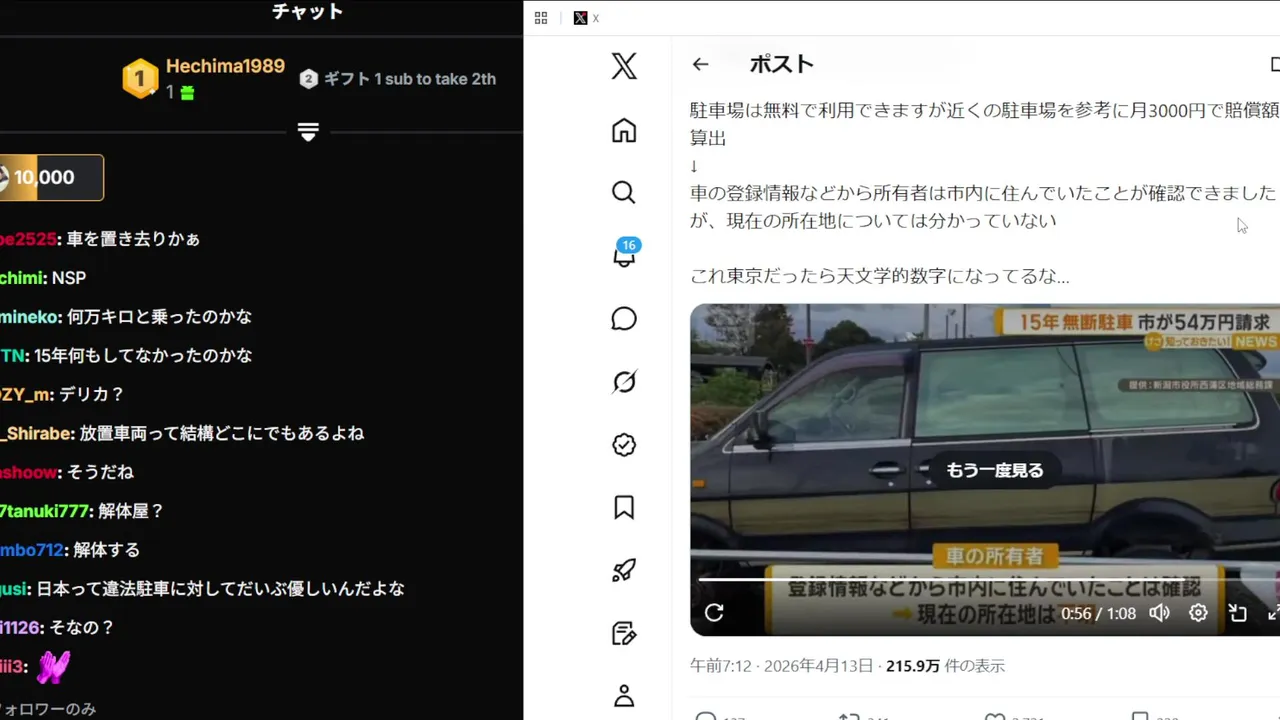The height and width of the screenshot is (720, 1280).
Task: Click chat message そうだね
Action: 100,473
